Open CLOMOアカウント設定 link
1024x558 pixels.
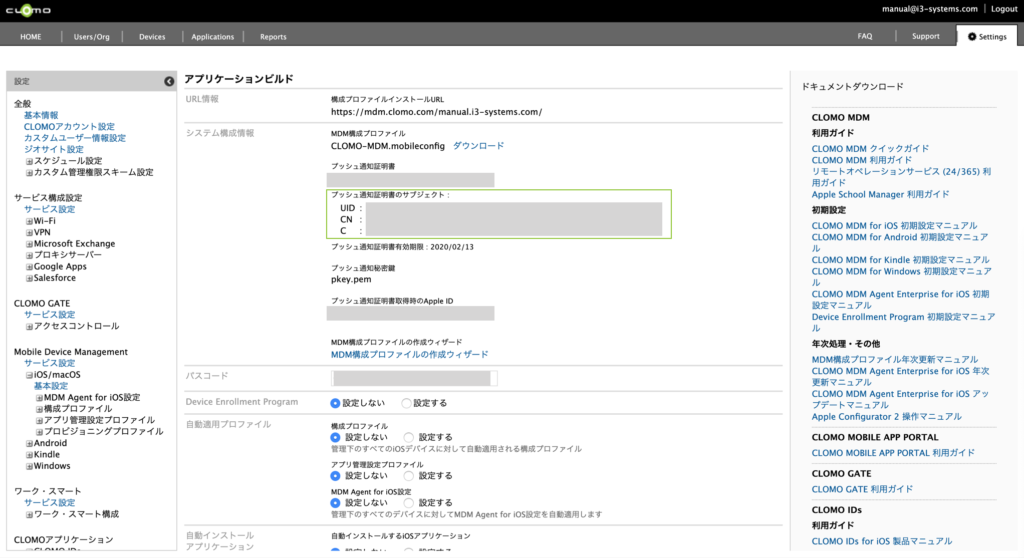[69, 127]
